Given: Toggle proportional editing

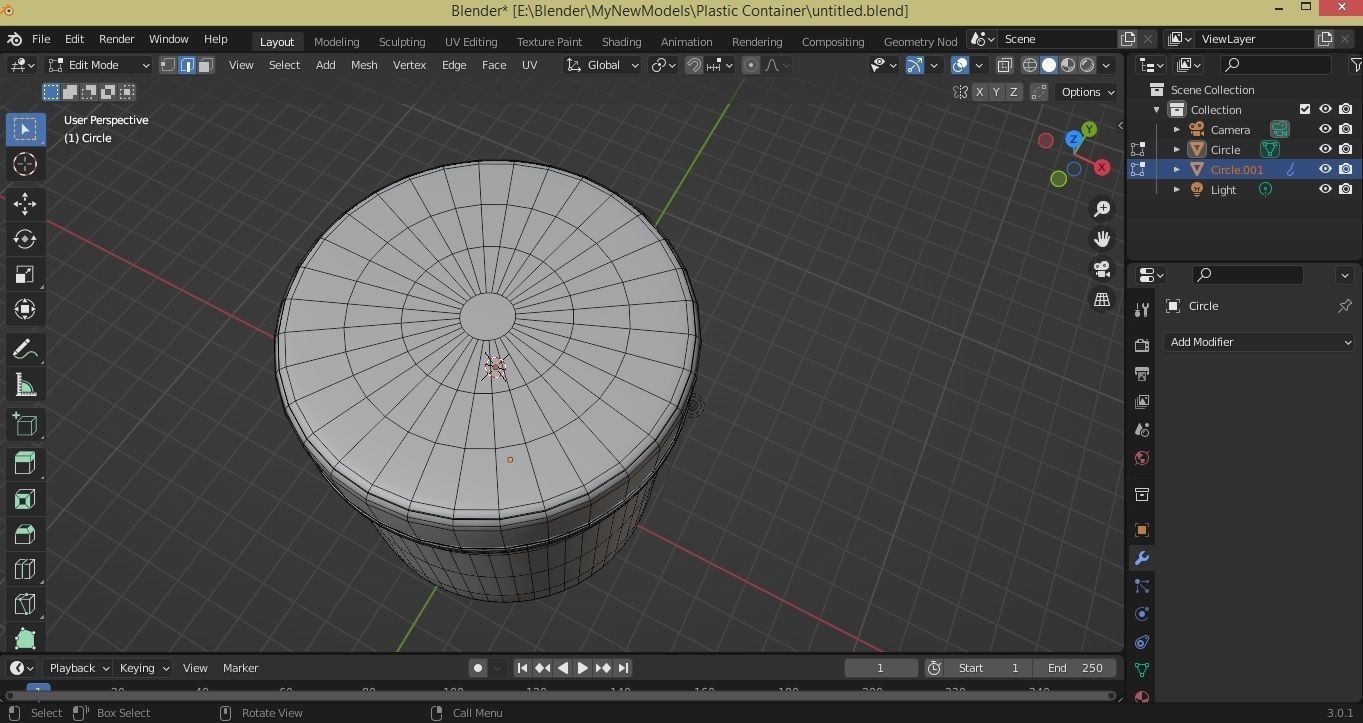Looking at the screenshot, I should [x=751, y=65].
